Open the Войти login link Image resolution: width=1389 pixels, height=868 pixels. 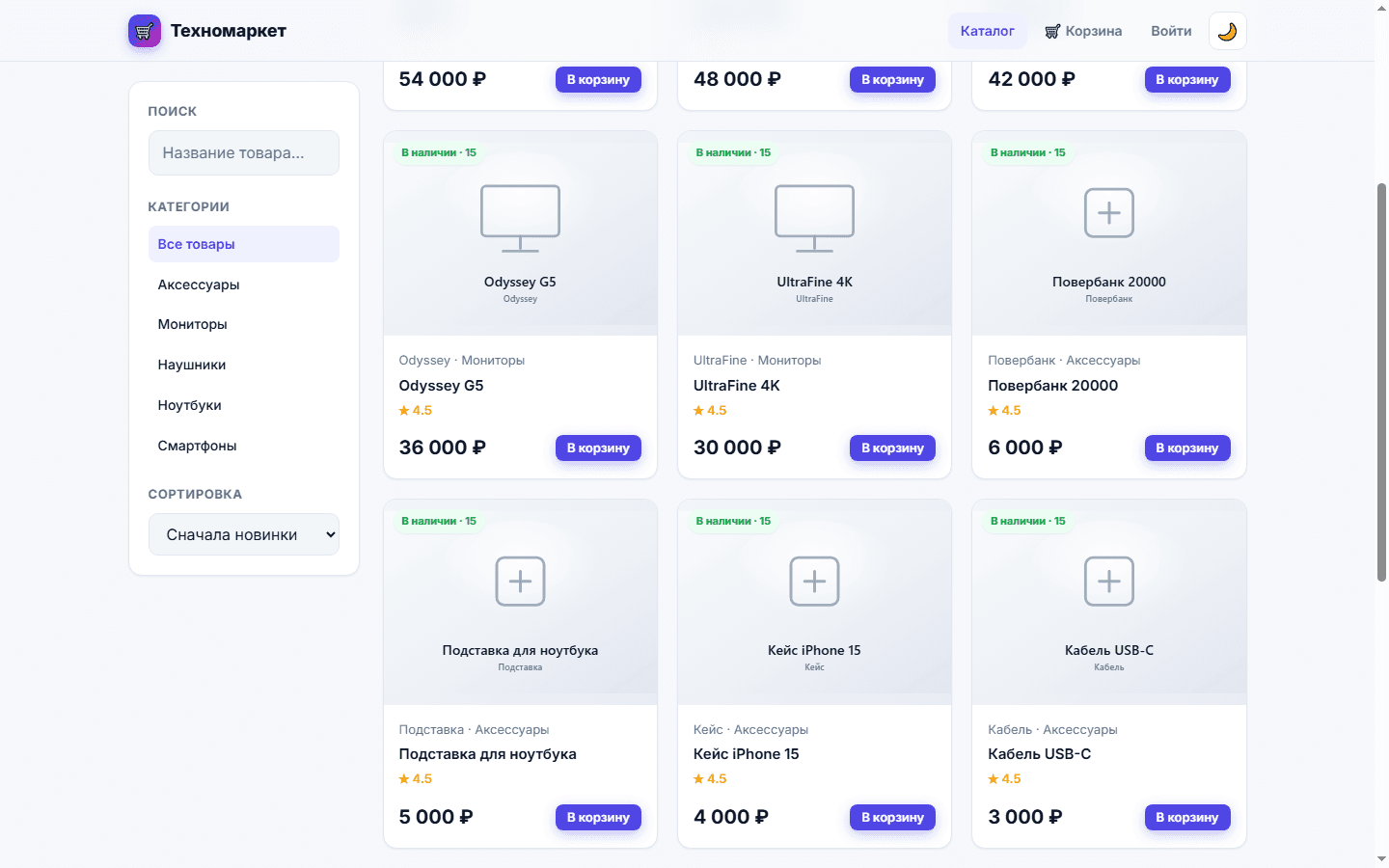1171,31
